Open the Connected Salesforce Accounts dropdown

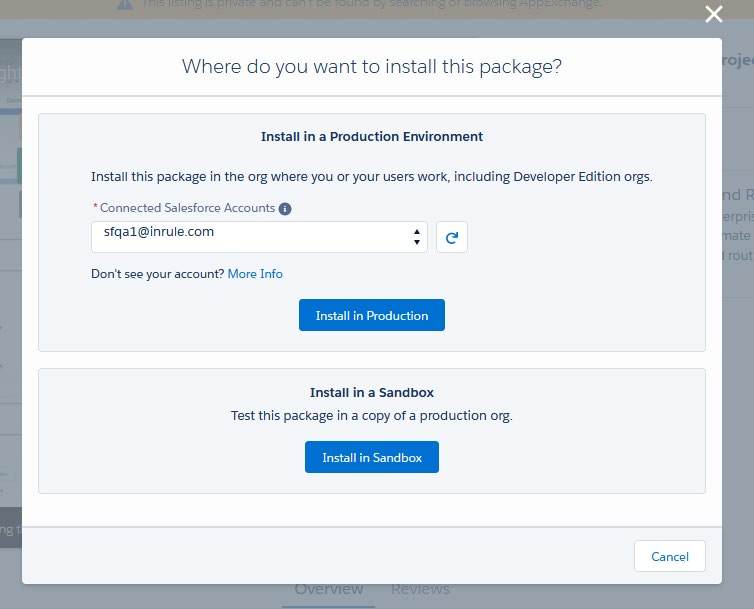[259, 237]
